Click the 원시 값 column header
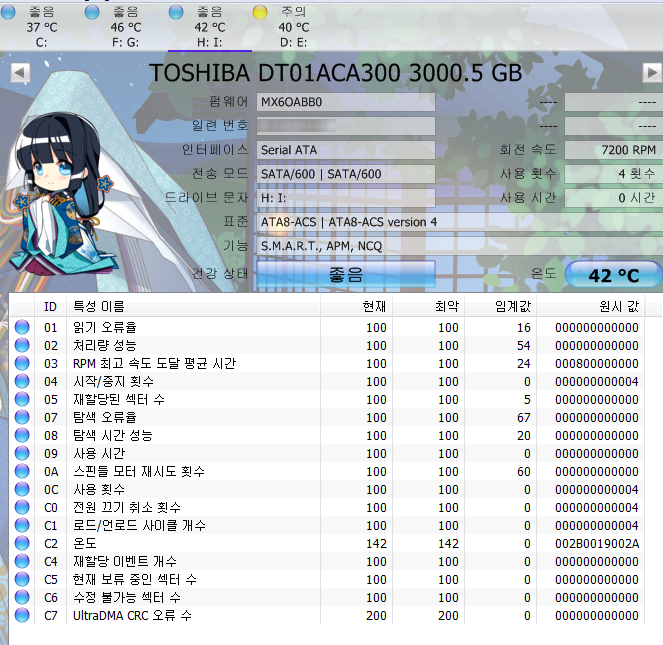The width and height of the screenshot is (663, 645). (591, 306)
